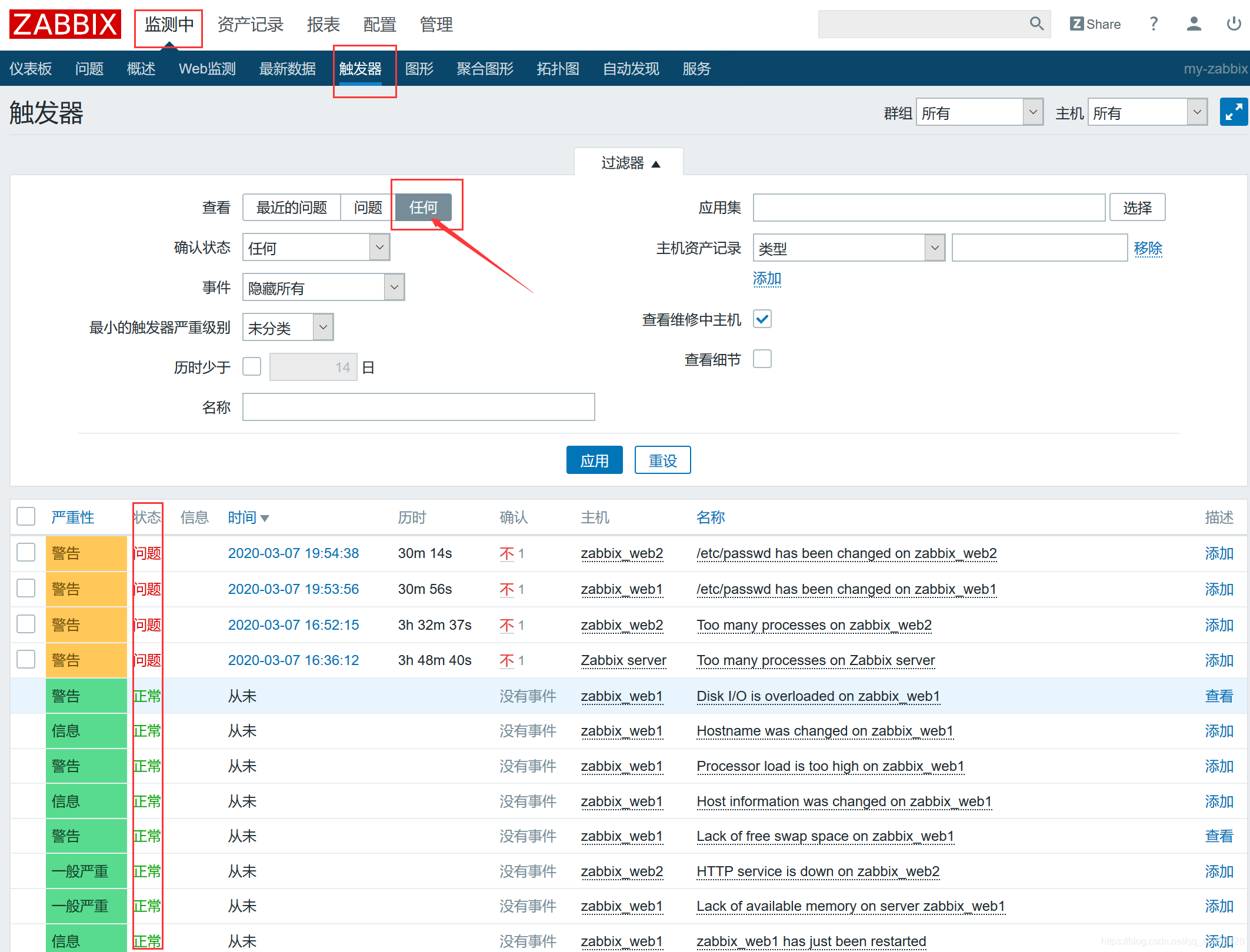Check the row Too many processes on Zabbix server
Screen dimensions: 1250x952
coord(26,659)
